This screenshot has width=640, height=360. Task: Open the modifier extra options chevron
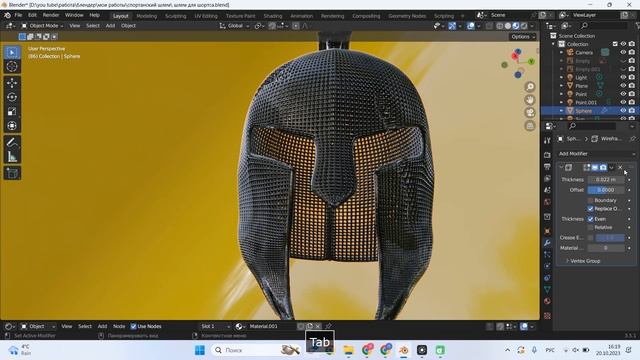[x=611, y=167]
